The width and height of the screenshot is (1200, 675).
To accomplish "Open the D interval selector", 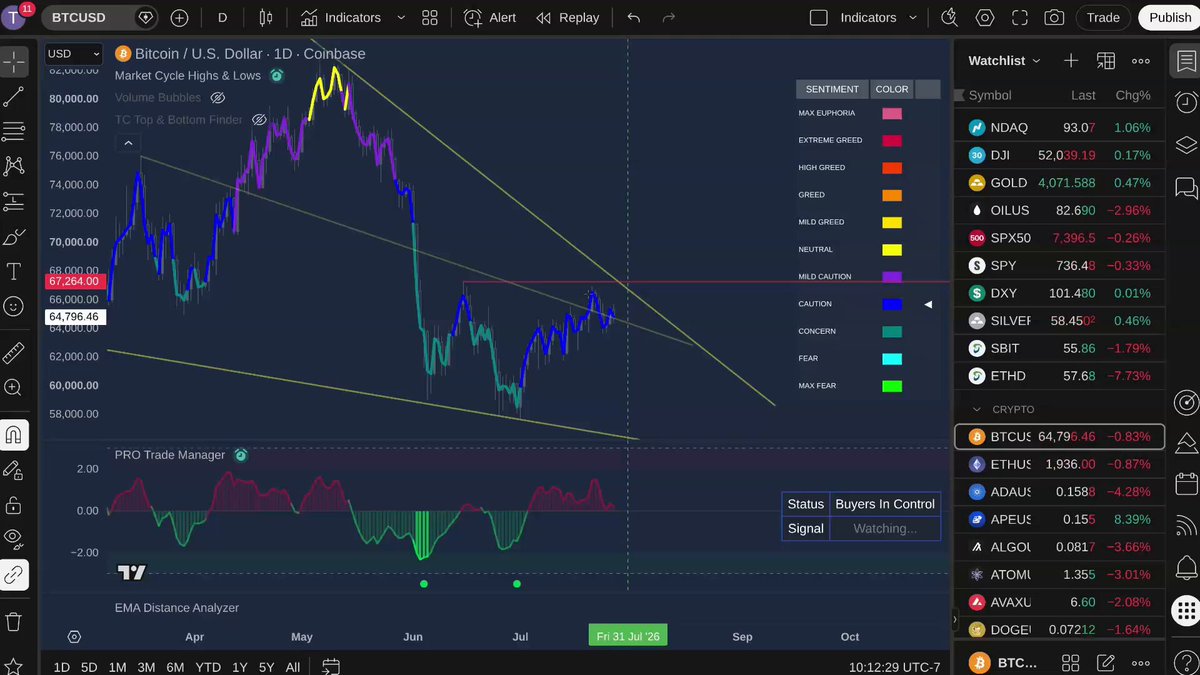I will (222, 18).
